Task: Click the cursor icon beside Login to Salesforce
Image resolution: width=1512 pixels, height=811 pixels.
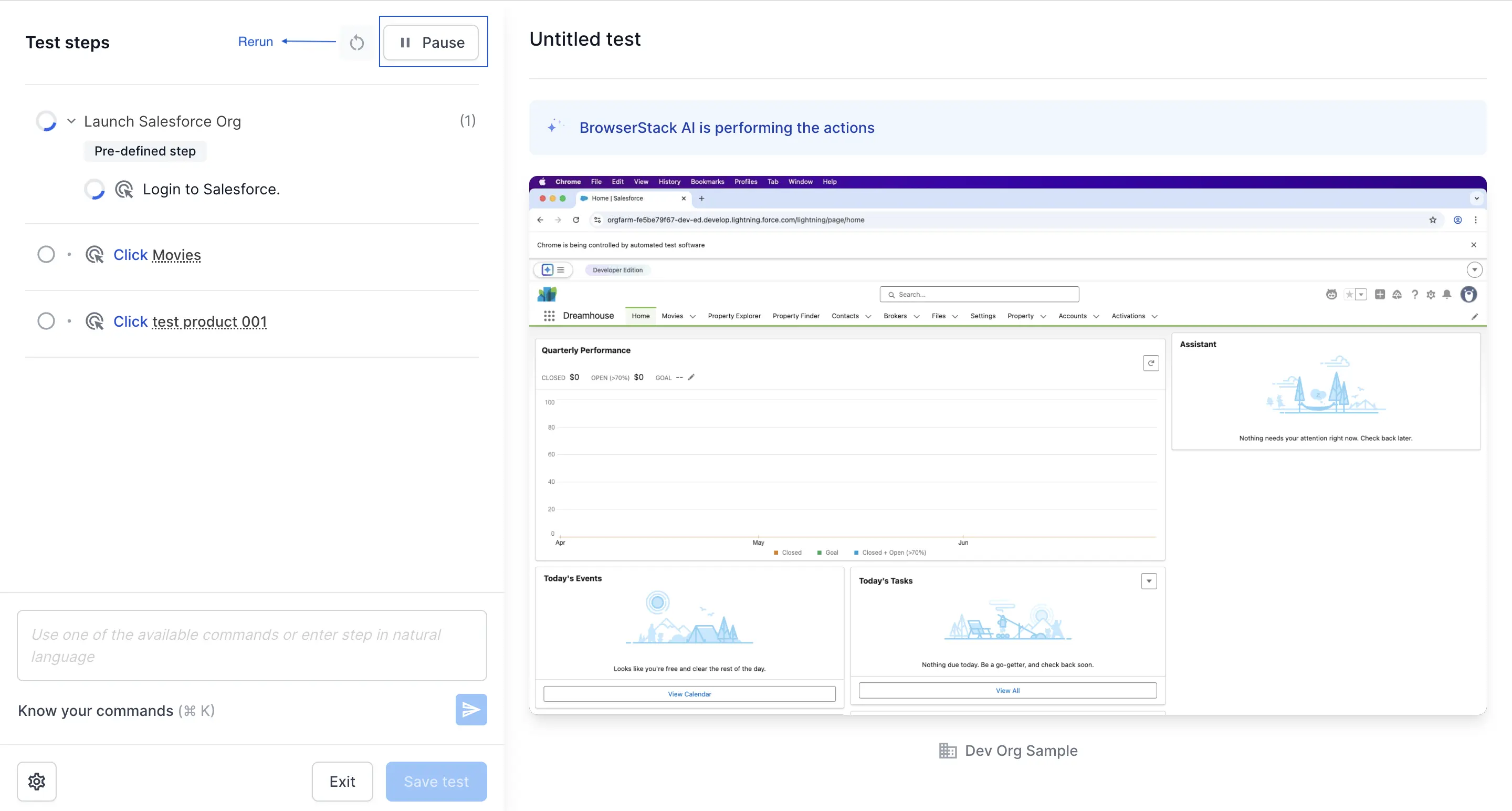Action: pos(124,189)
